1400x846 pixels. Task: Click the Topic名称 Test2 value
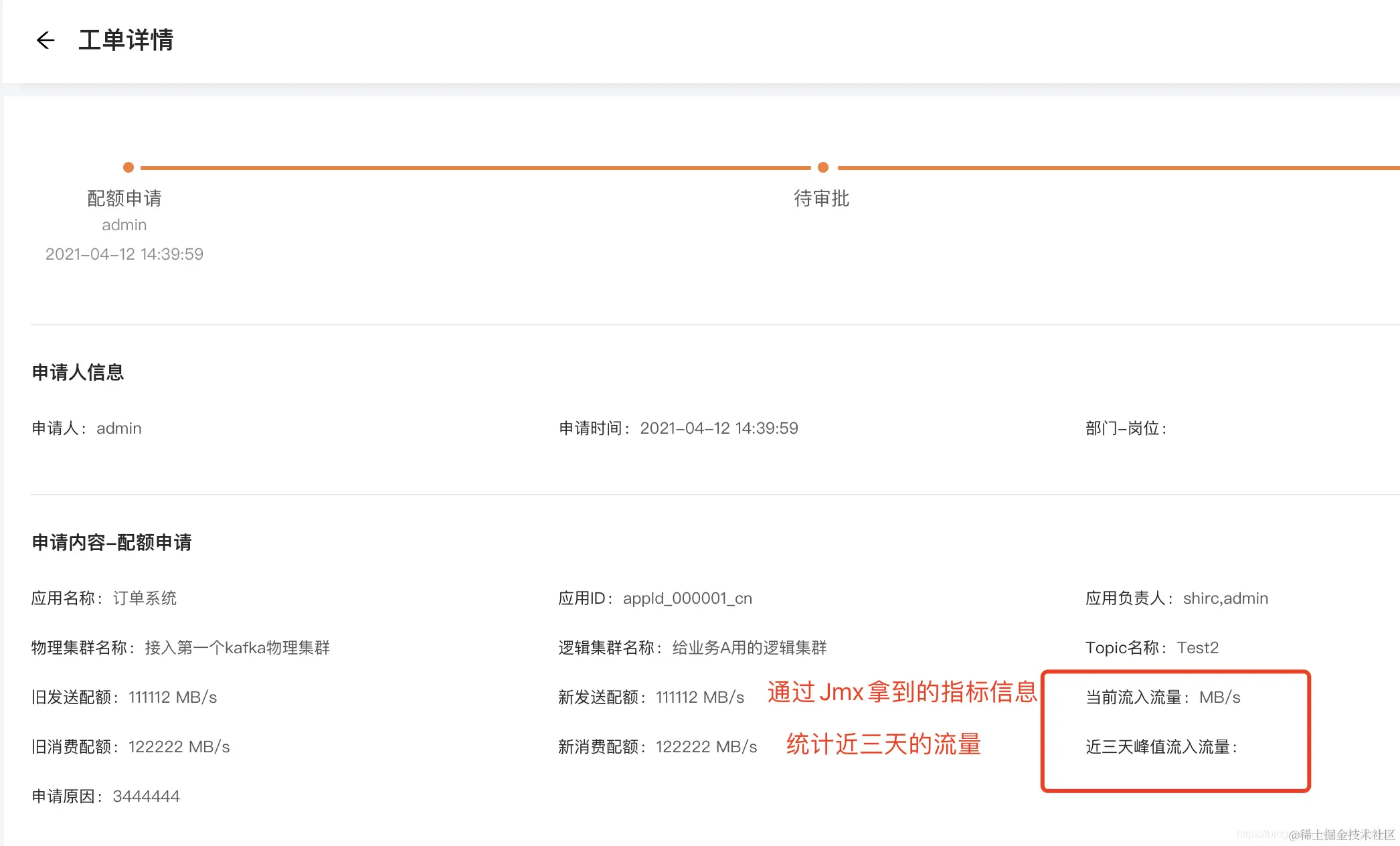[x=1198, y=648]
